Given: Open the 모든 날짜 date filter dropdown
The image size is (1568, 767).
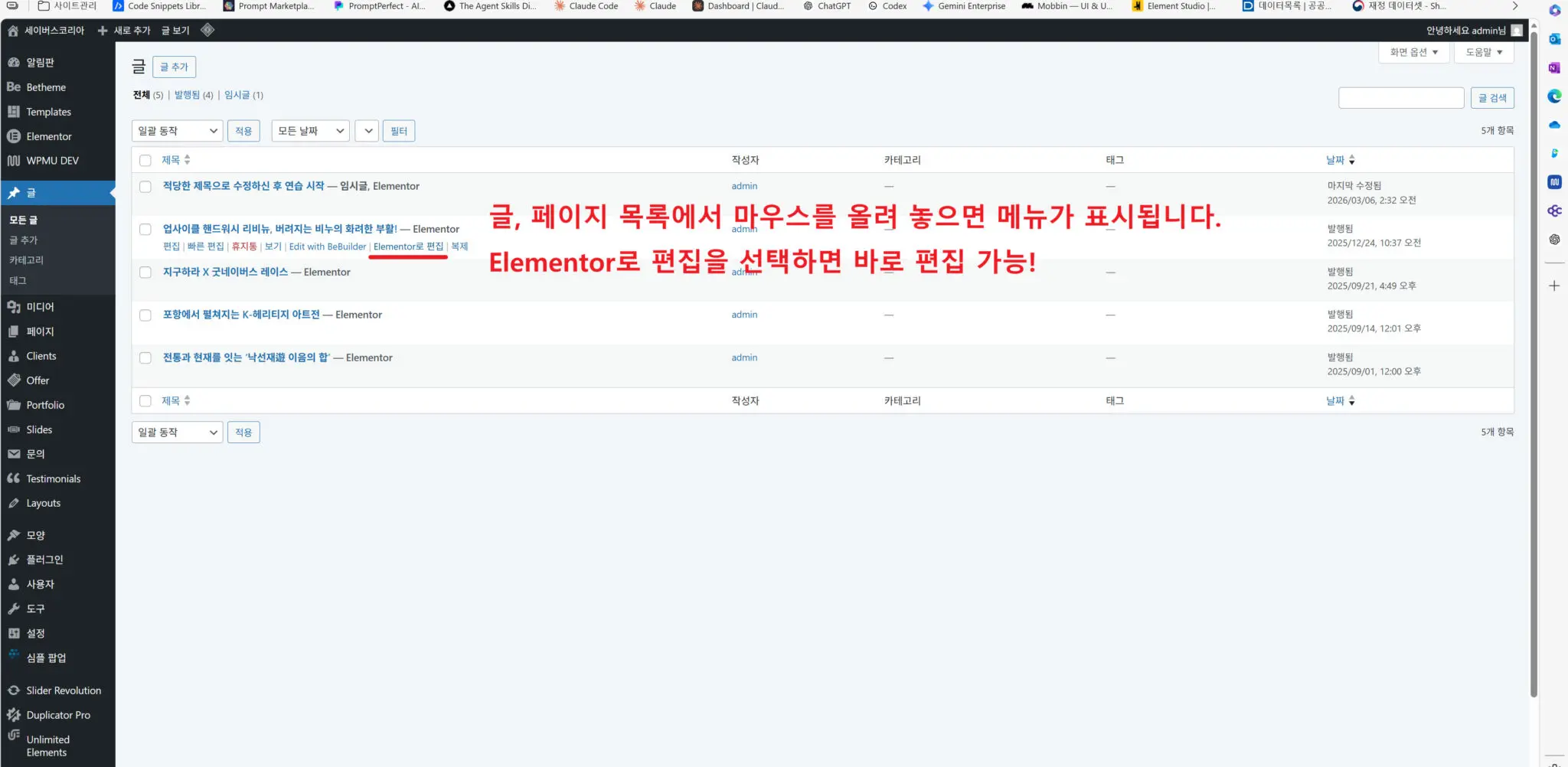Looking at the screenshot, I should (x=311, y=131).
